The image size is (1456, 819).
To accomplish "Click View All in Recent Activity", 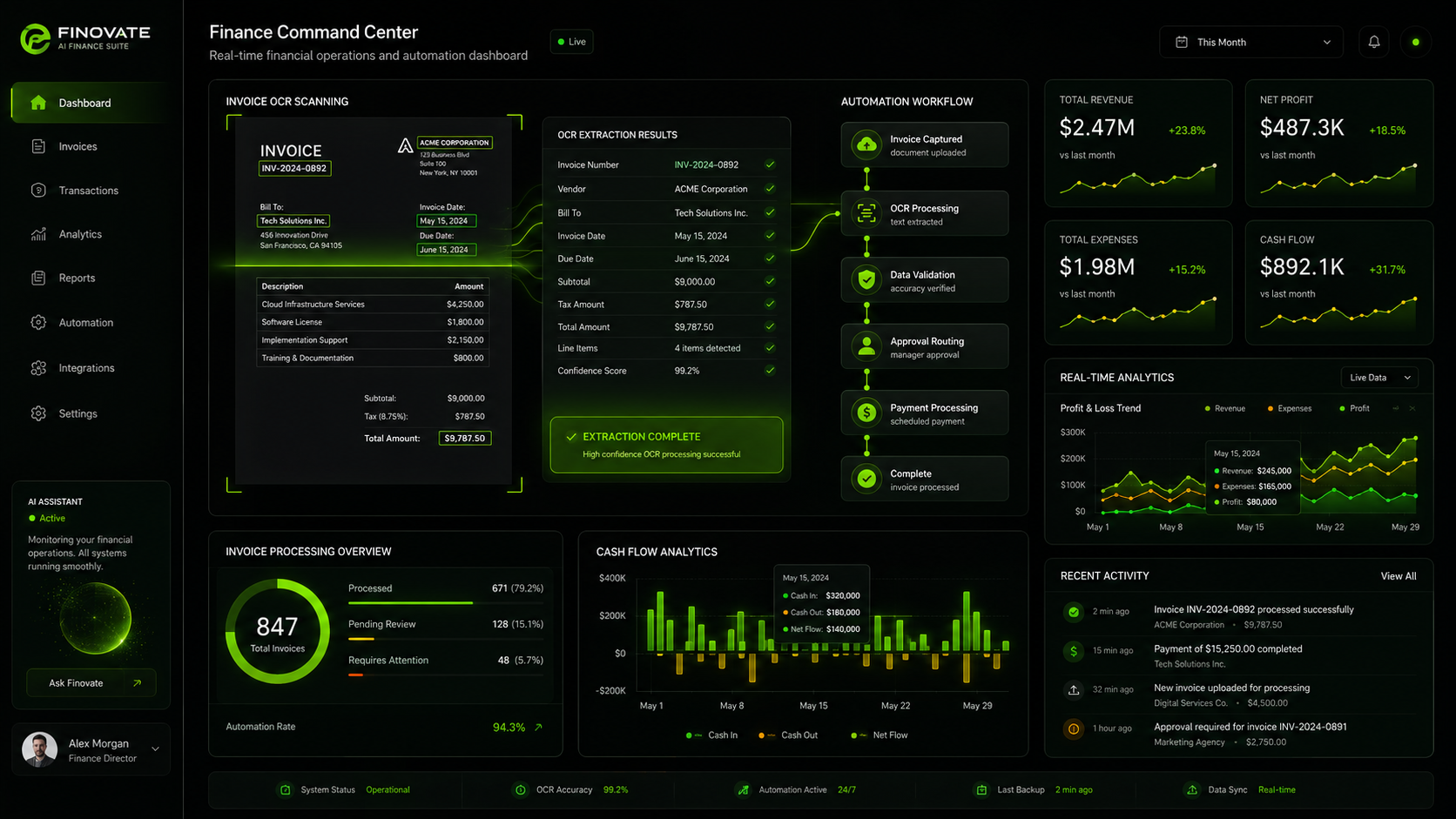I will coord(1399,576).
